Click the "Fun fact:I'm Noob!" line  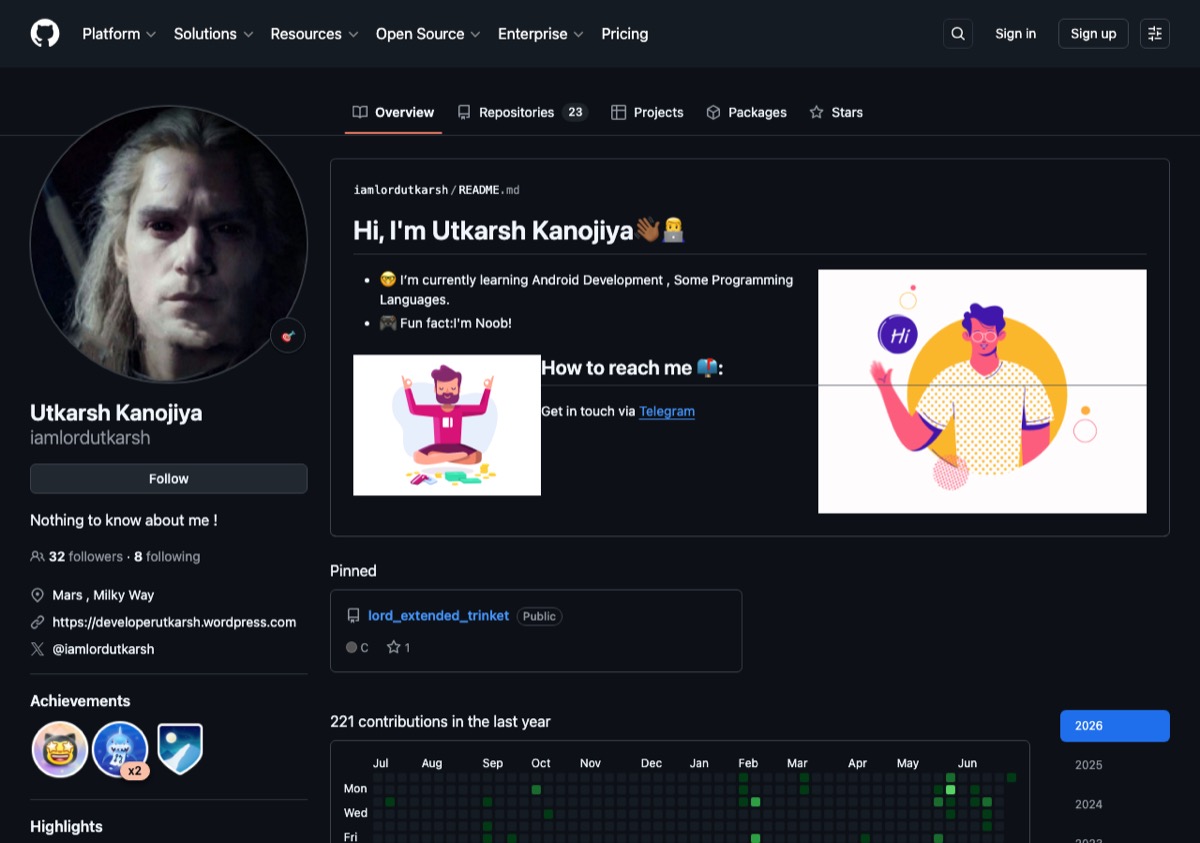[446, 323]
